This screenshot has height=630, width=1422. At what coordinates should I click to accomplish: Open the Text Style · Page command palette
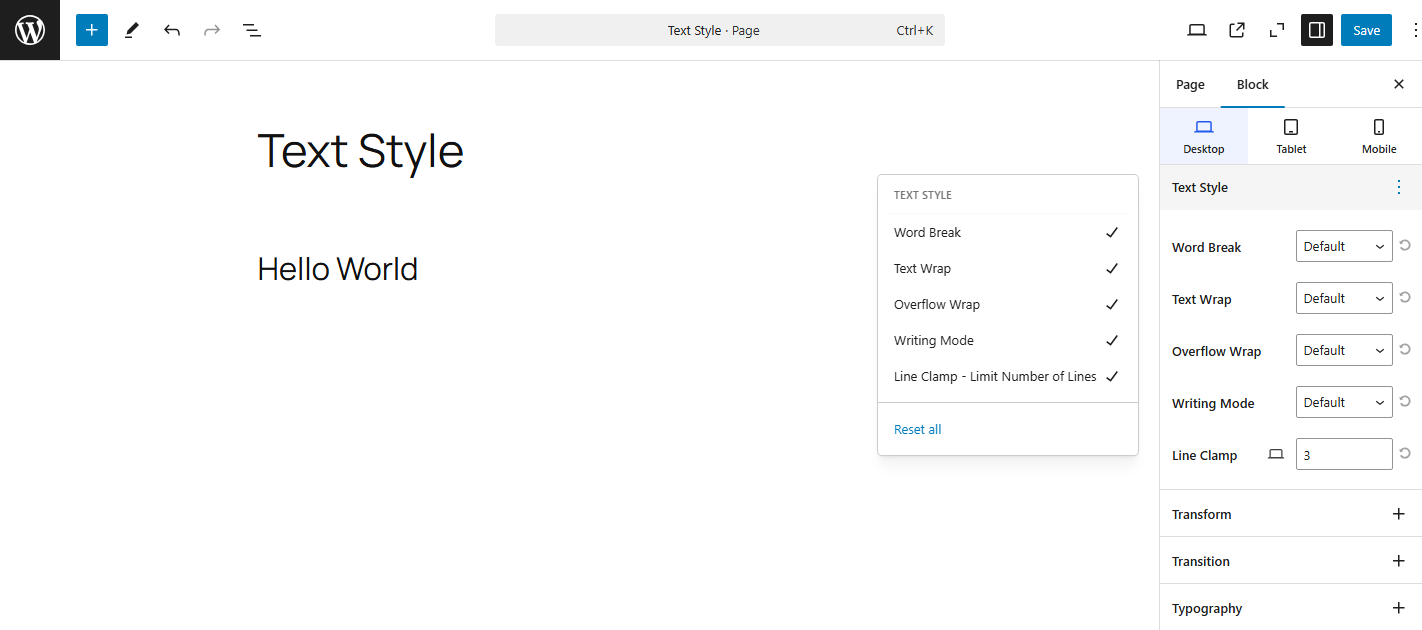720,30
